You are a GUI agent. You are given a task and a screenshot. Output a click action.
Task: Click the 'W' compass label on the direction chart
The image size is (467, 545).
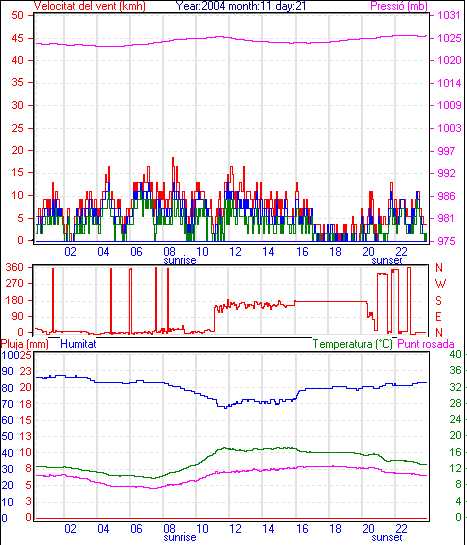pos(440,284)
